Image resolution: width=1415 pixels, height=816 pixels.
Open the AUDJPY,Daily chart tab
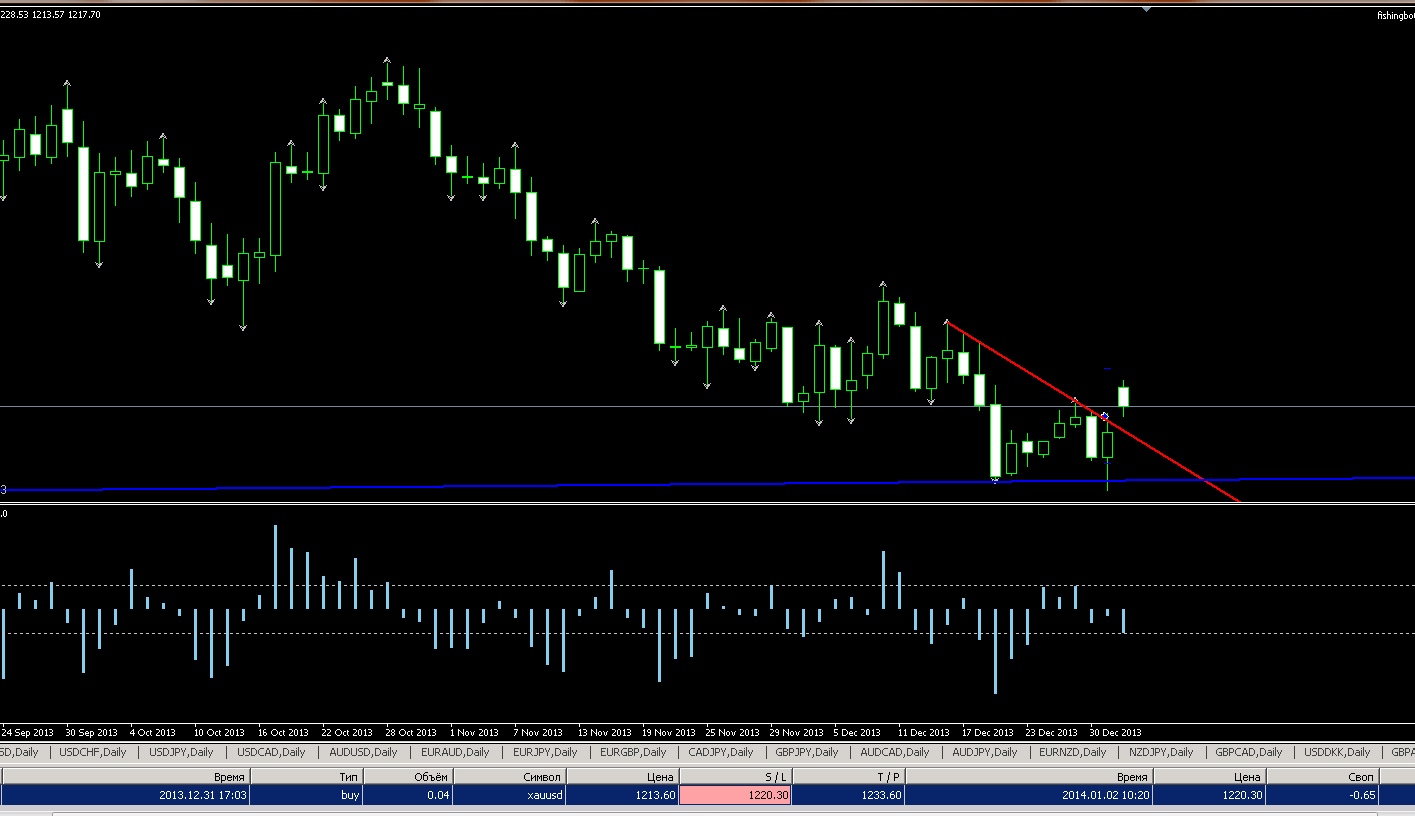pyautogui.click(x=984, y=752)
